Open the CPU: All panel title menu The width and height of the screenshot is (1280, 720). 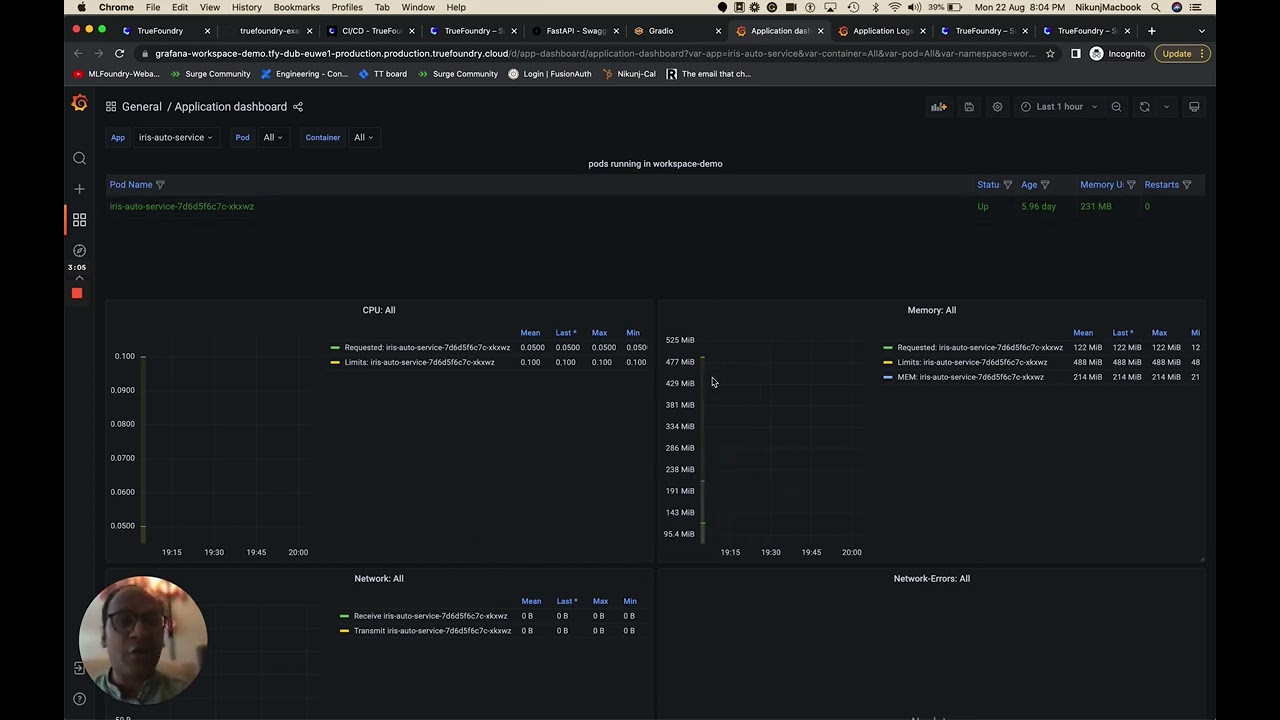click(379, 310)
